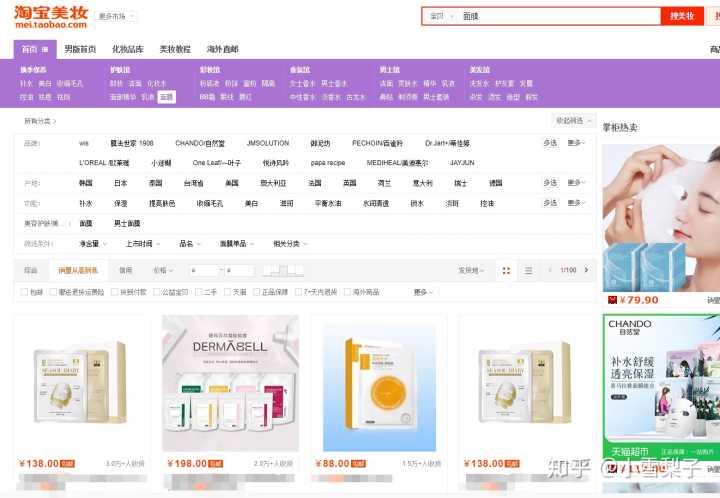Filter by brand CHANDO/自然堂
720x498 pixels.
pos(200,143)
